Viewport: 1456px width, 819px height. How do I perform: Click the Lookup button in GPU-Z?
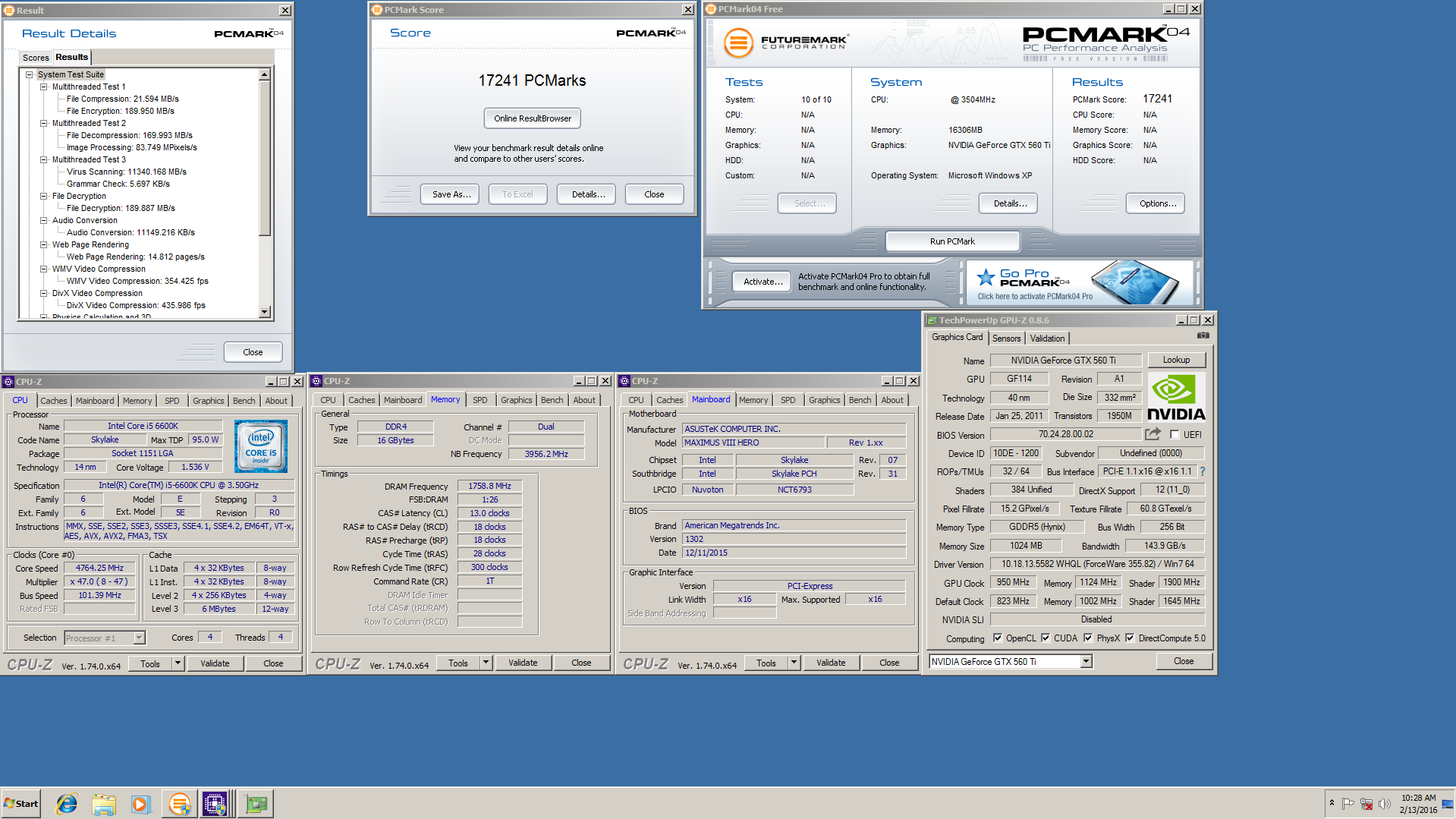coord(1177,360)
